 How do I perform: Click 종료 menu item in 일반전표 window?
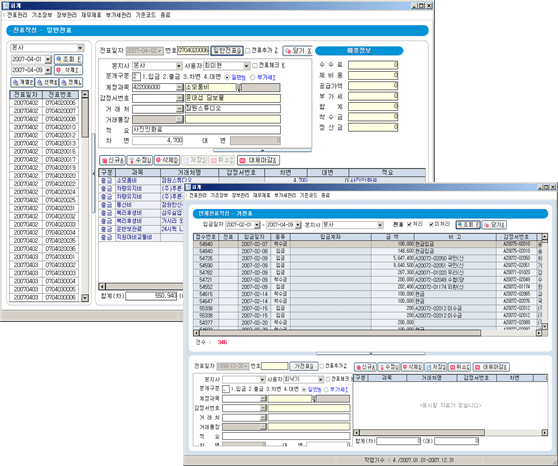tap(165, 15)
